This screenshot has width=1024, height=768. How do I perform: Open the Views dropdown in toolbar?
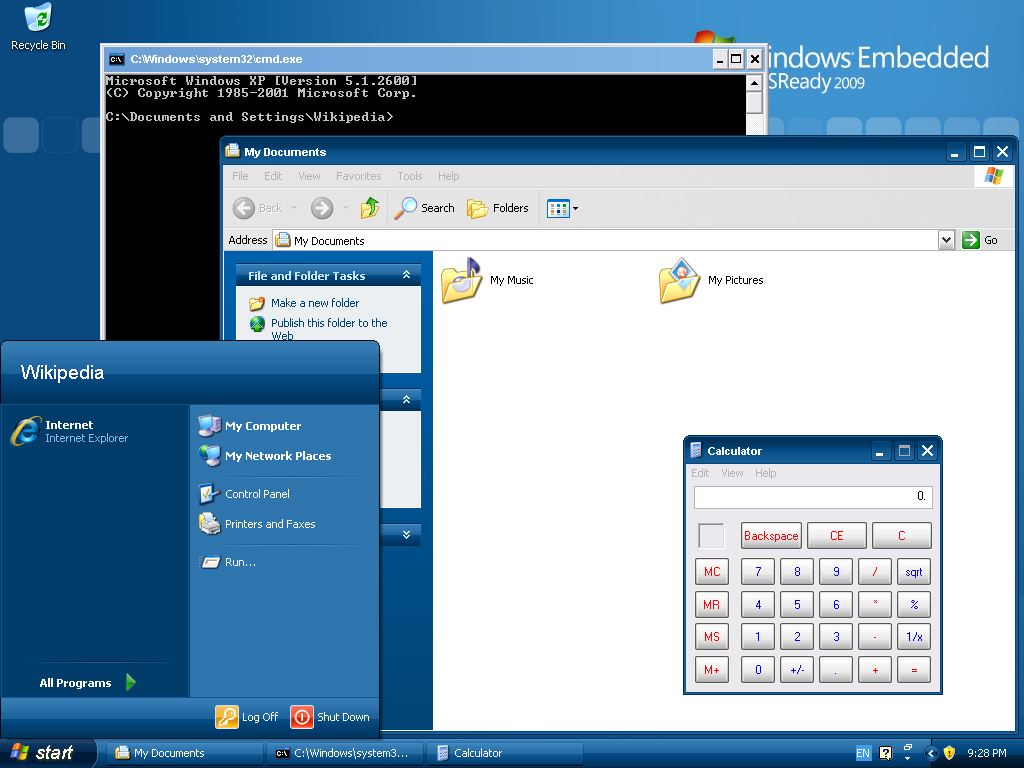click(x=562, y=208)
